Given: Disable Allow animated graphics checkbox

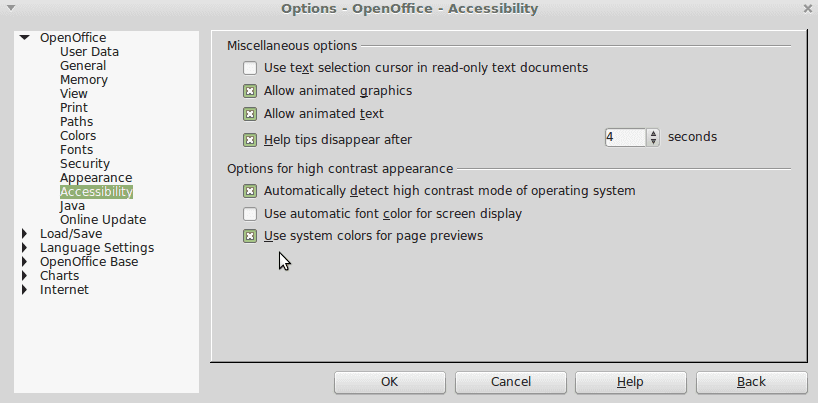Looking at the screenshot, I should coord(250,91).
